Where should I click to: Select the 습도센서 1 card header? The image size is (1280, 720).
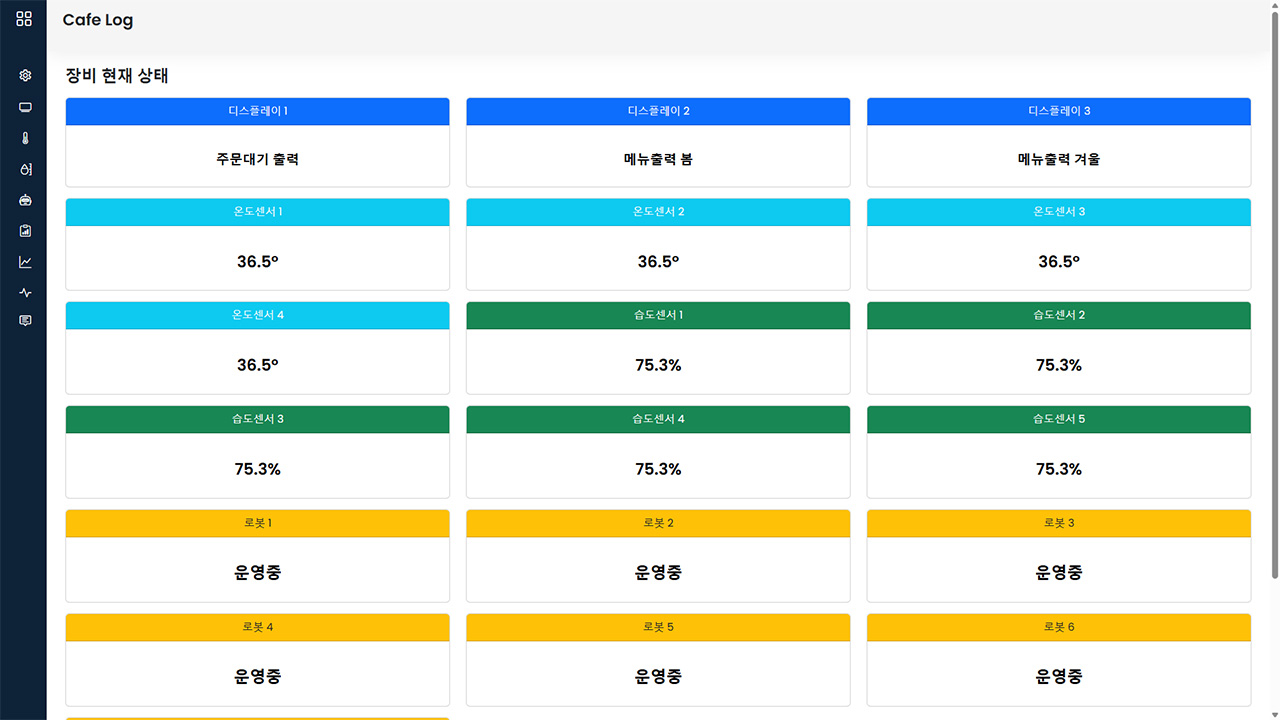point(657,316)
